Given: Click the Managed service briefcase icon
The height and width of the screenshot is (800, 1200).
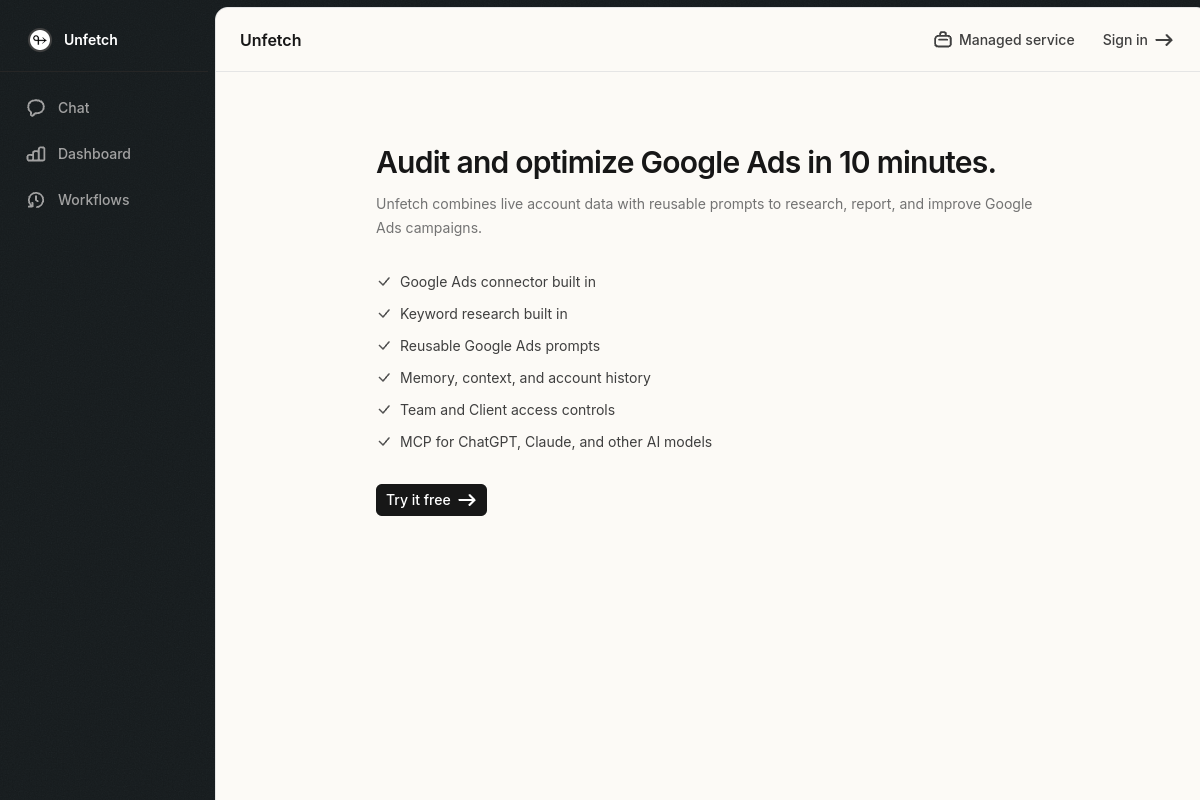Looking at the screenshot, I should [943, 40].
